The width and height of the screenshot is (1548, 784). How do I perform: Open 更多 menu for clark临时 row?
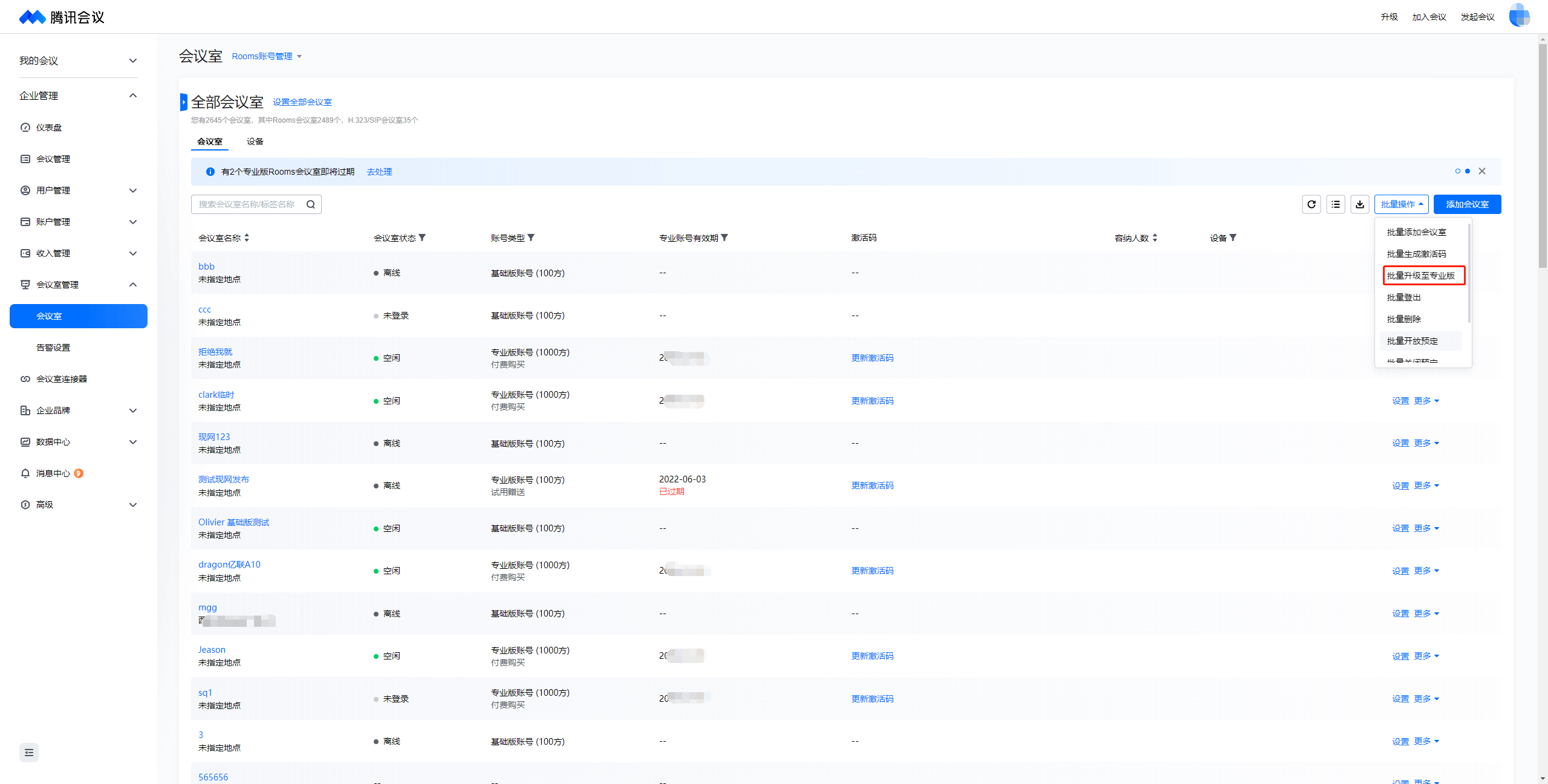click(1426, 401)
